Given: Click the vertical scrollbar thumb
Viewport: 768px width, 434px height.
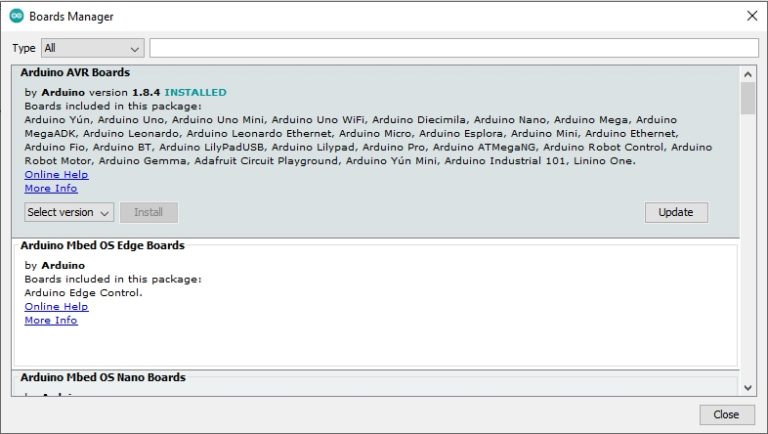Looking at the screenshot, I should point(748,99).
